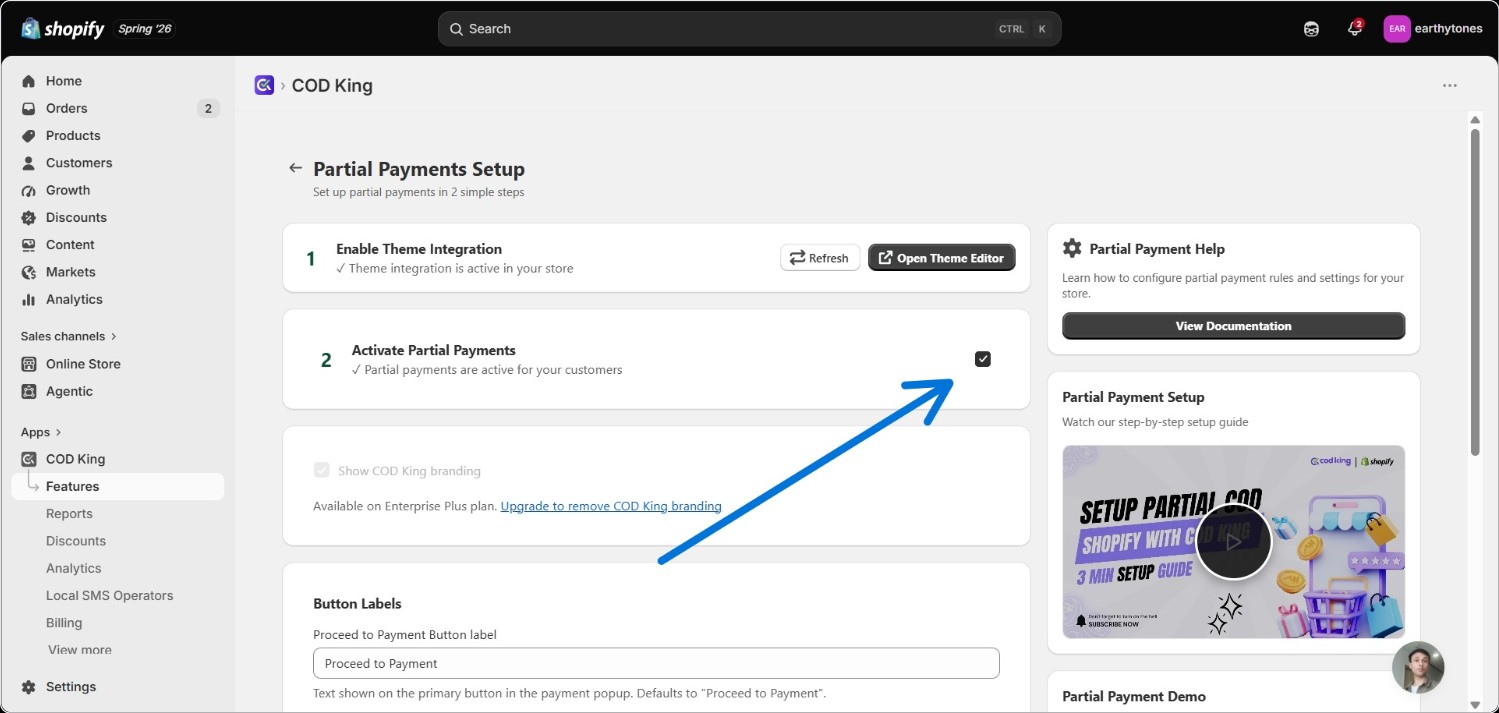
Task: Click the Online Store icon
Action: 28,364
